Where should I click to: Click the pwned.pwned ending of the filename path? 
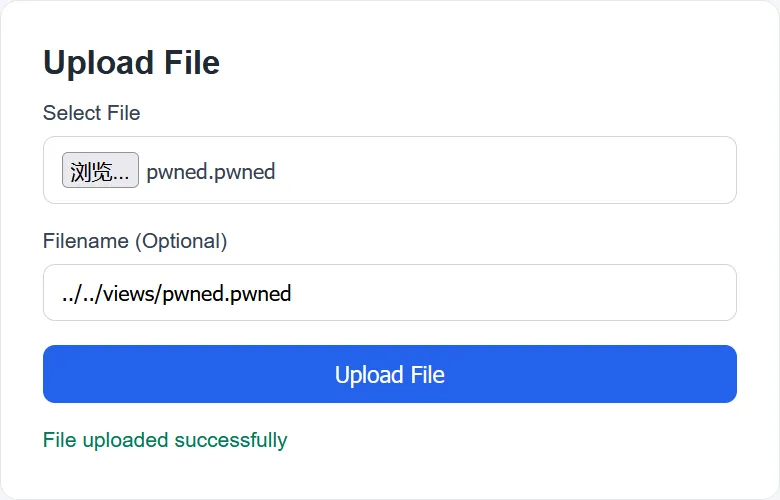(226, 294)
